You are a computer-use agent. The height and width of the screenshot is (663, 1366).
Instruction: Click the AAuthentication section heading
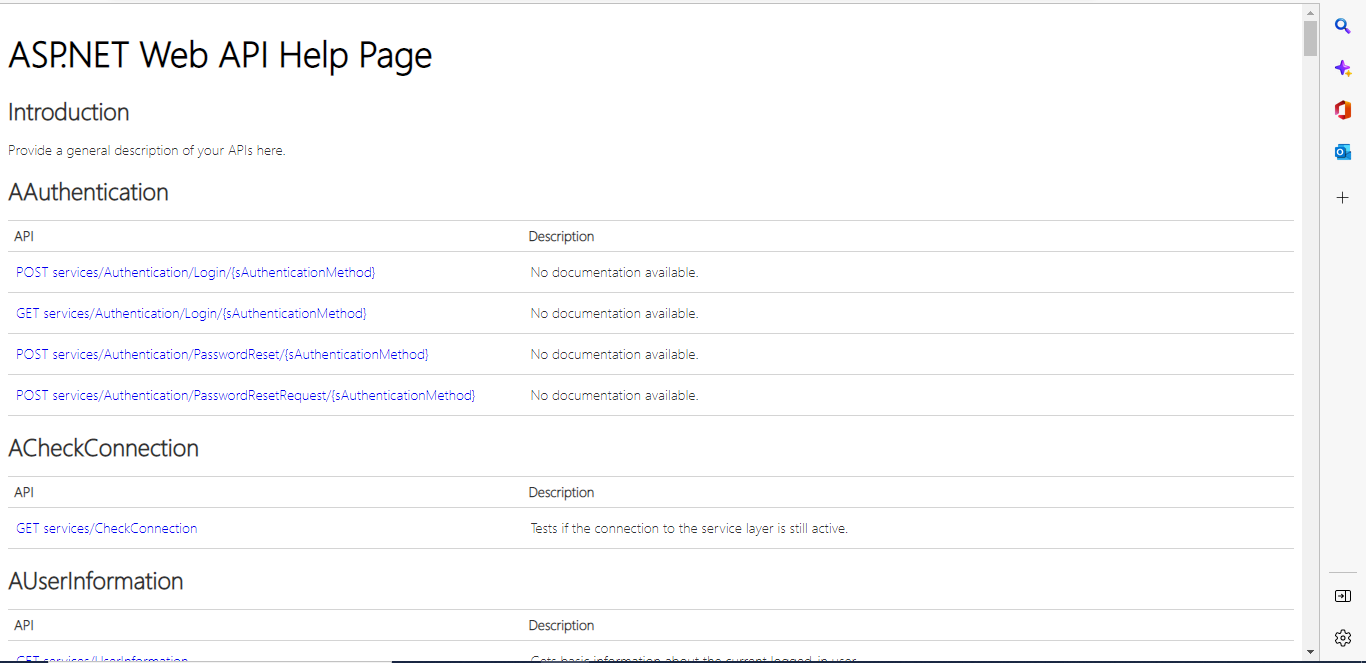88,192
